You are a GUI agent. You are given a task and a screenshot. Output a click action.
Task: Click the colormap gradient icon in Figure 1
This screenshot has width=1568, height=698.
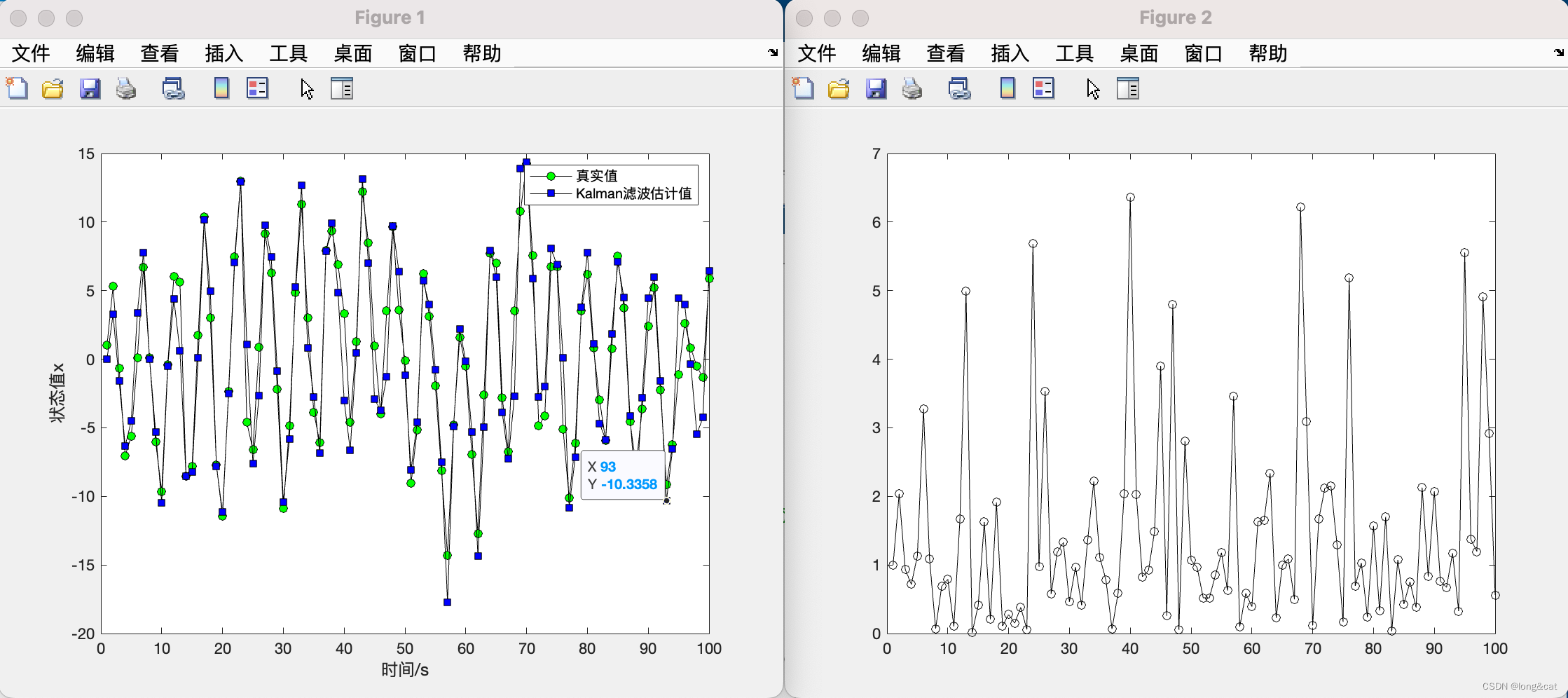[x=221, y=89]
